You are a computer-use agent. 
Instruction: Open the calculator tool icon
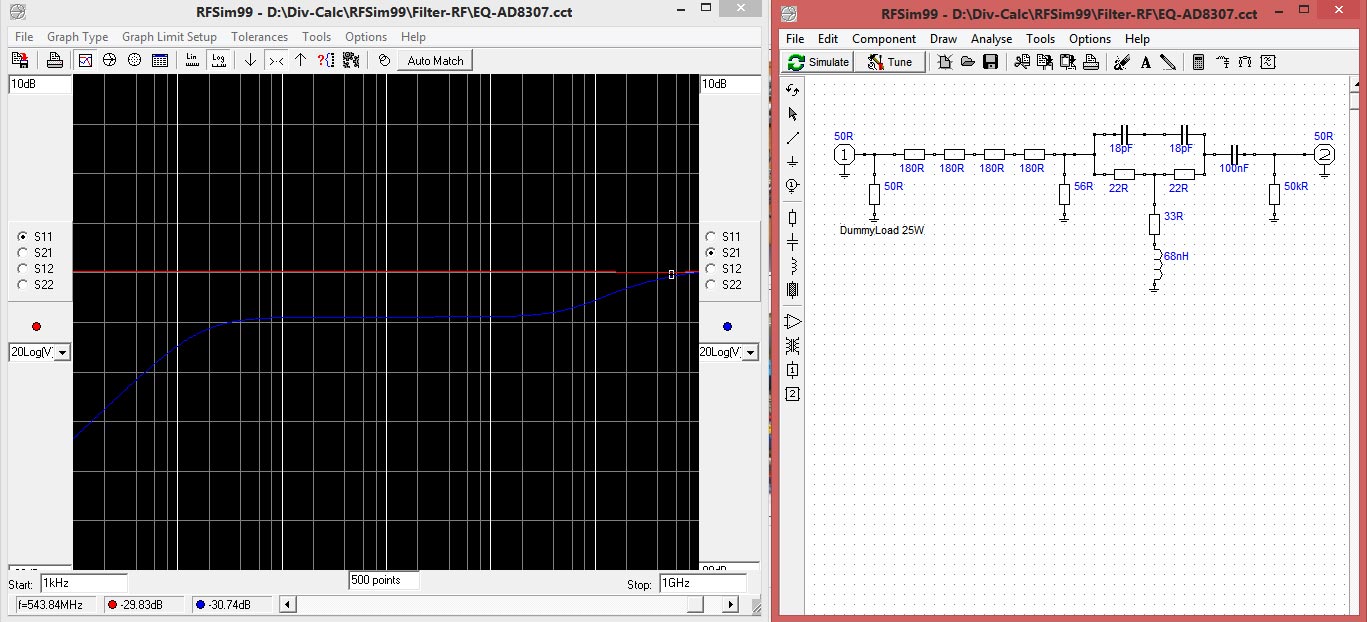tap(1198, 62)
